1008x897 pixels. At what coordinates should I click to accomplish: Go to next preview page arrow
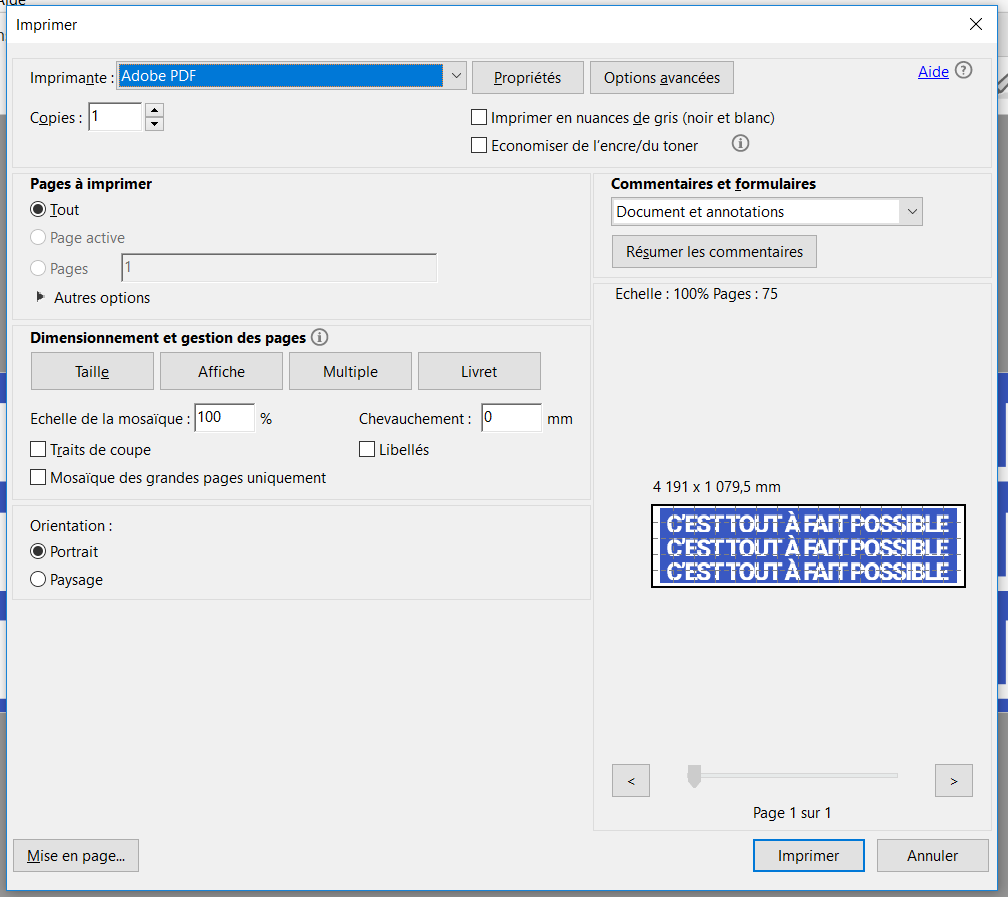(x=954, y=781)
